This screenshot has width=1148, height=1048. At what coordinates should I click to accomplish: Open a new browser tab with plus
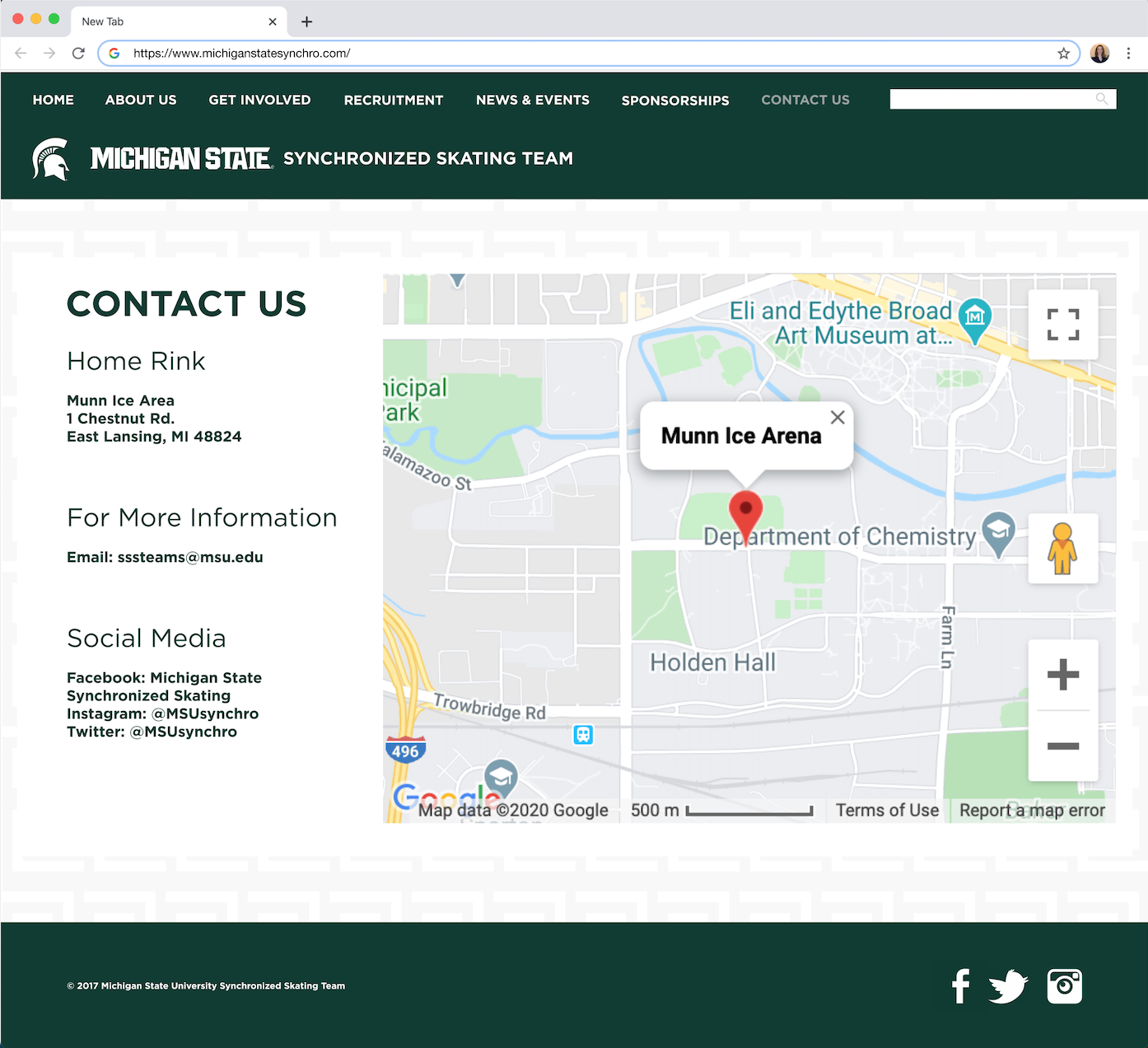306,21
